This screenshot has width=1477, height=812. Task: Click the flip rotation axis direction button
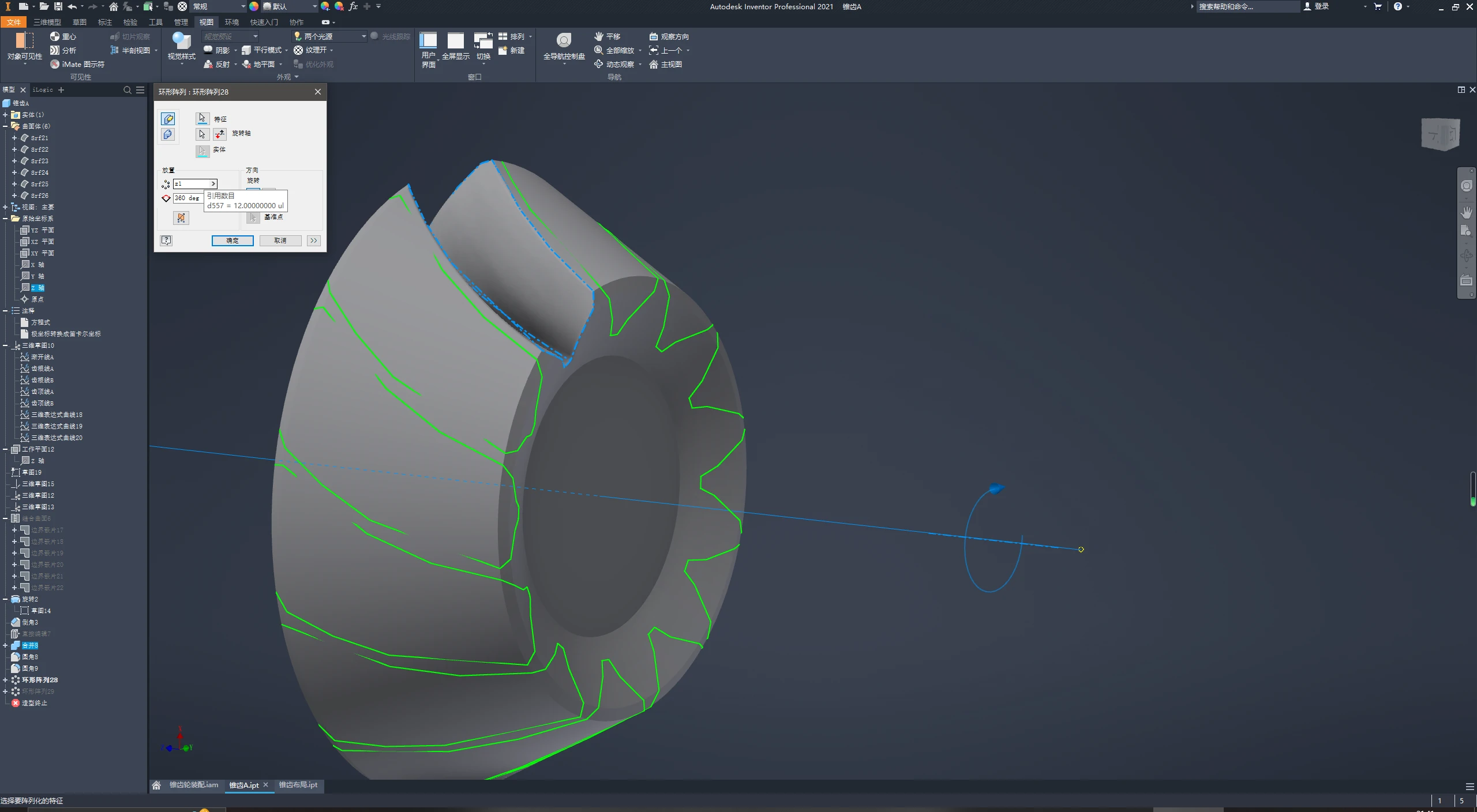point(220,134)
